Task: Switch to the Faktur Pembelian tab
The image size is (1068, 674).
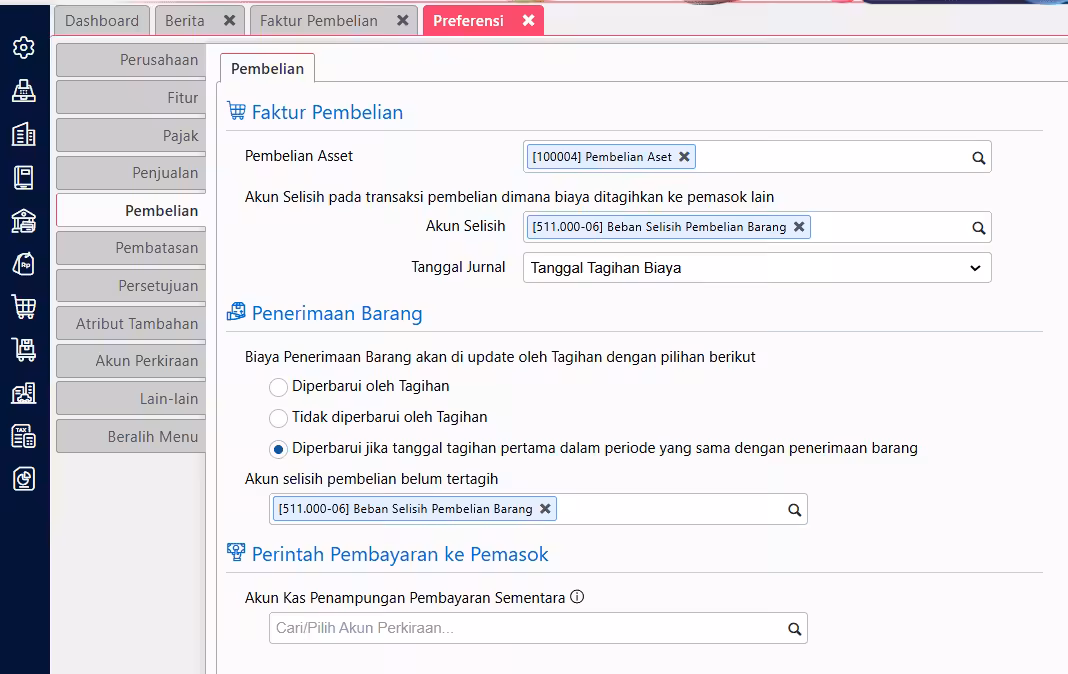Action: coord(319,20)
